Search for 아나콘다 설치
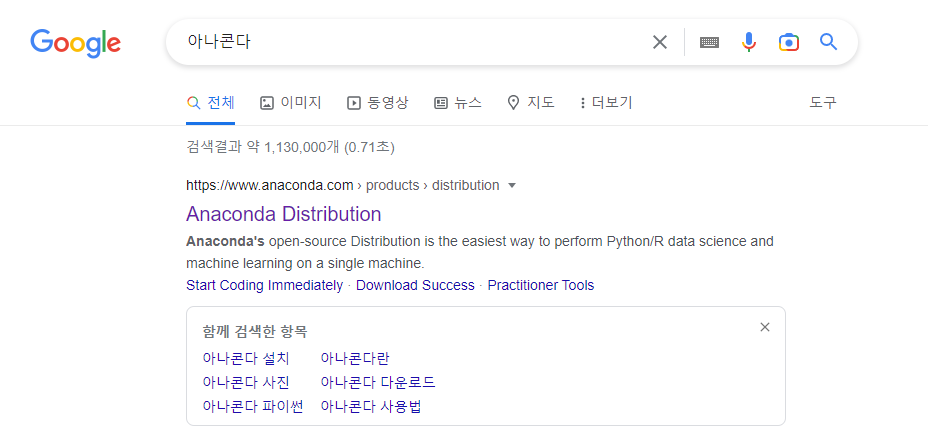This screenshot has height=442, width=928. coord(246,359)
